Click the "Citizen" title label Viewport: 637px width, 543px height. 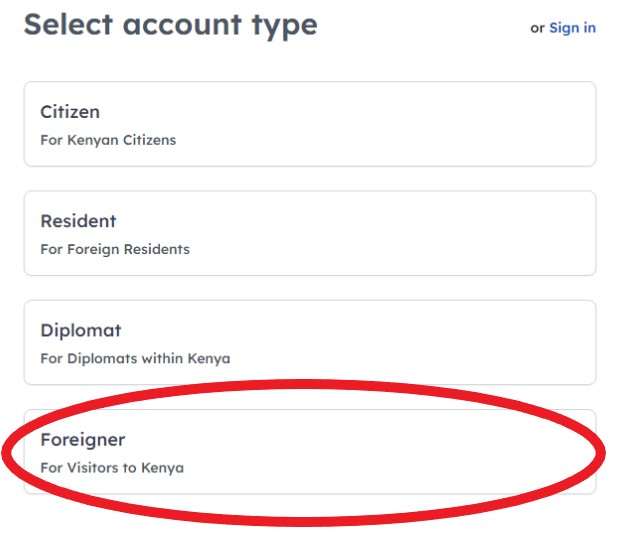point(70,112)
